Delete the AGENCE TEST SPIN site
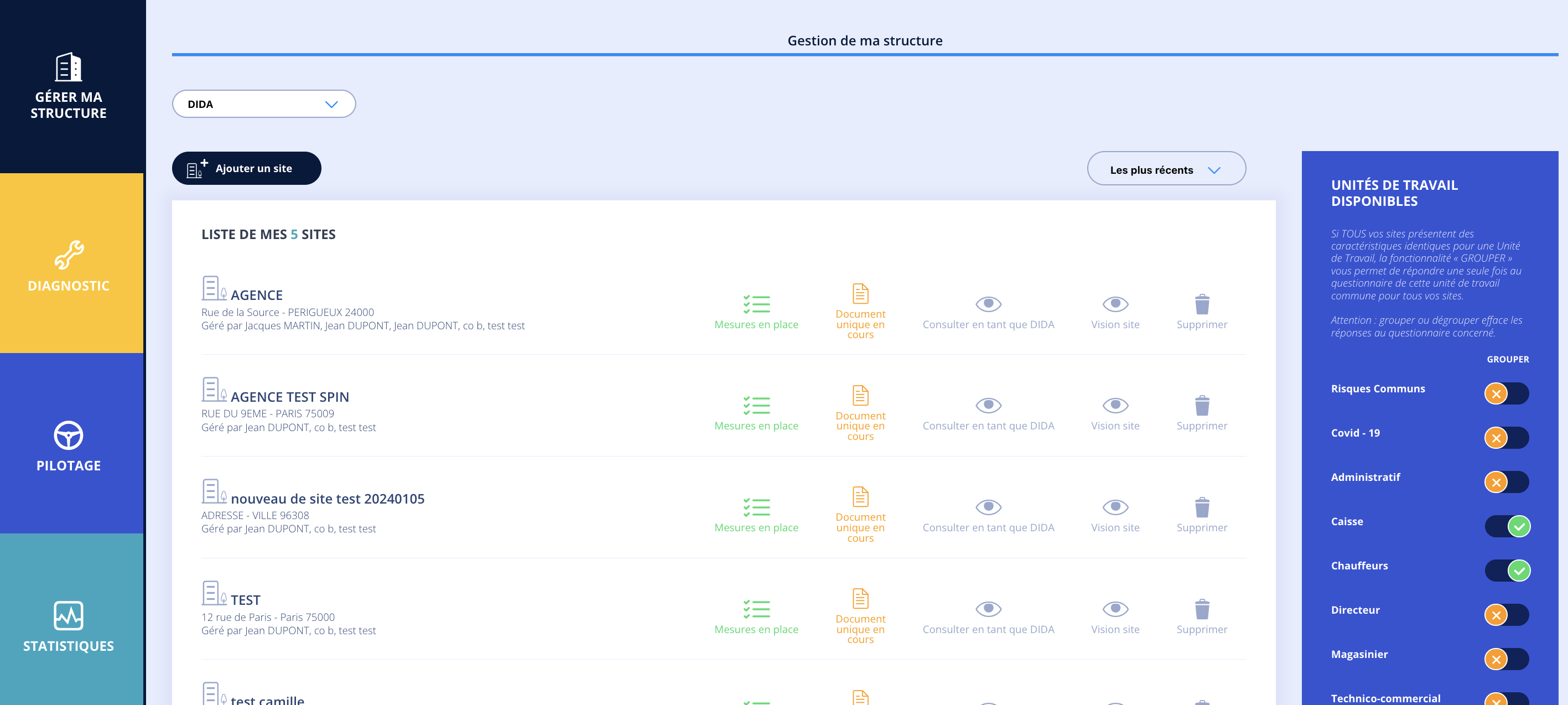Image resolution: width=1568 pixels, height=705 pixels. click(x=1202, y=414)
